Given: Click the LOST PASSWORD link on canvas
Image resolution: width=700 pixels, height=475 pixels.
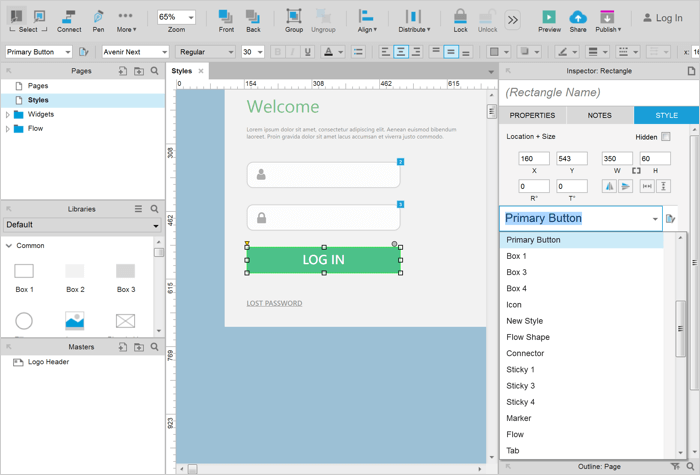Looking at the screenshot, I should coord(274,304).
